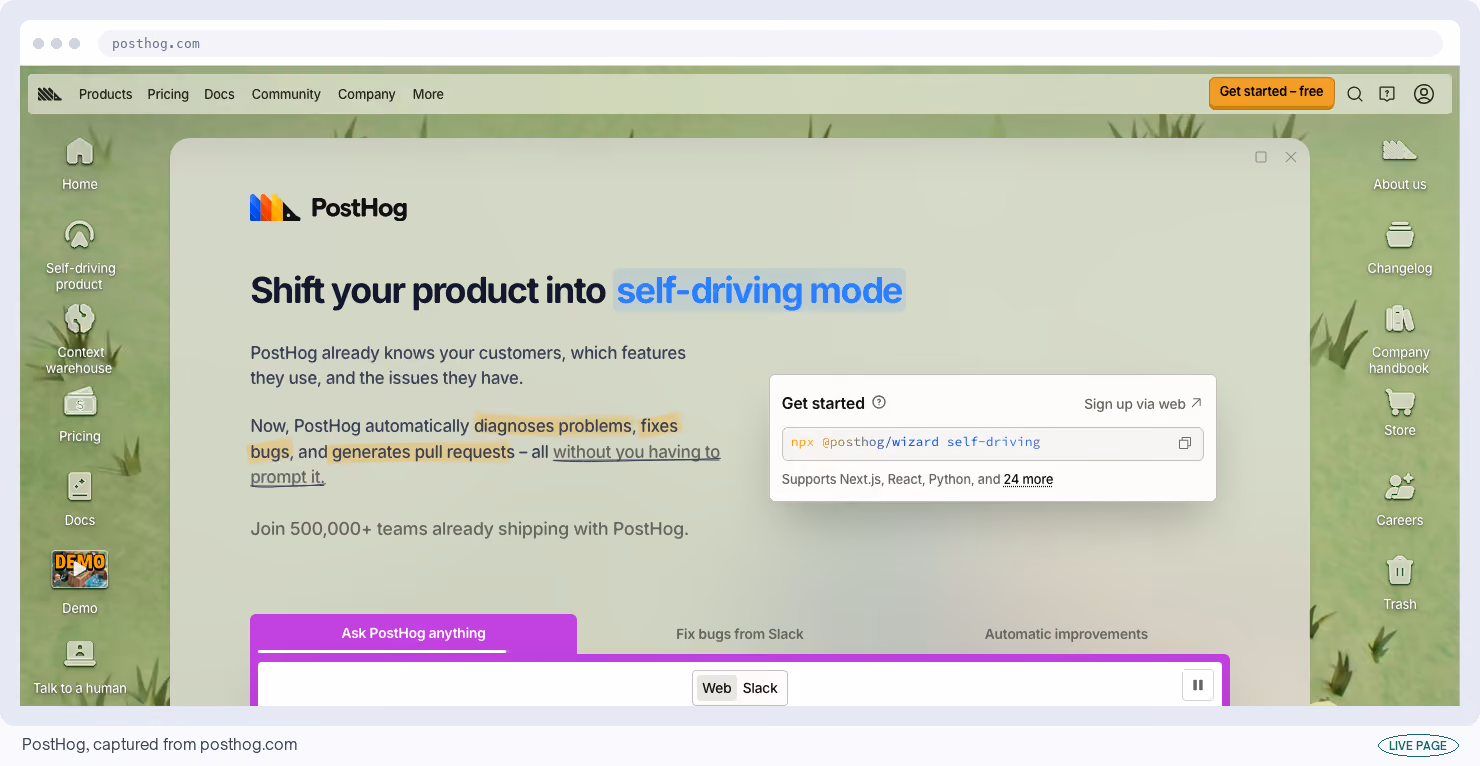1480x766 pixels.
Task: Open the Careers desktop icon
Action: coord(1400,488)
